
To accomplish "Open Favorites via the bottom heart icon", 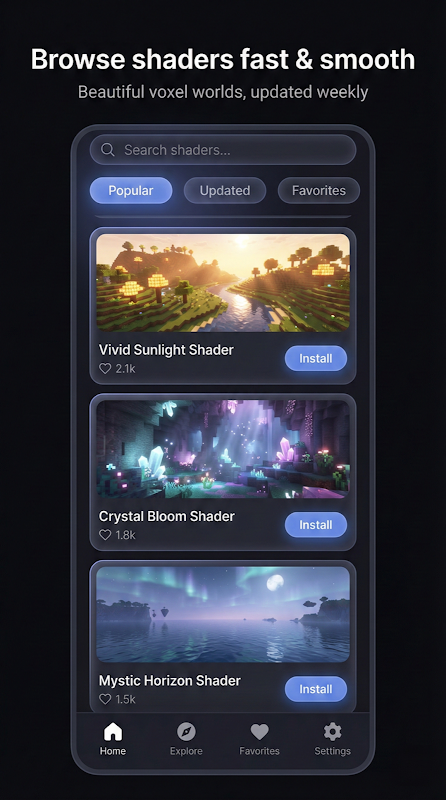I will 259,732.
